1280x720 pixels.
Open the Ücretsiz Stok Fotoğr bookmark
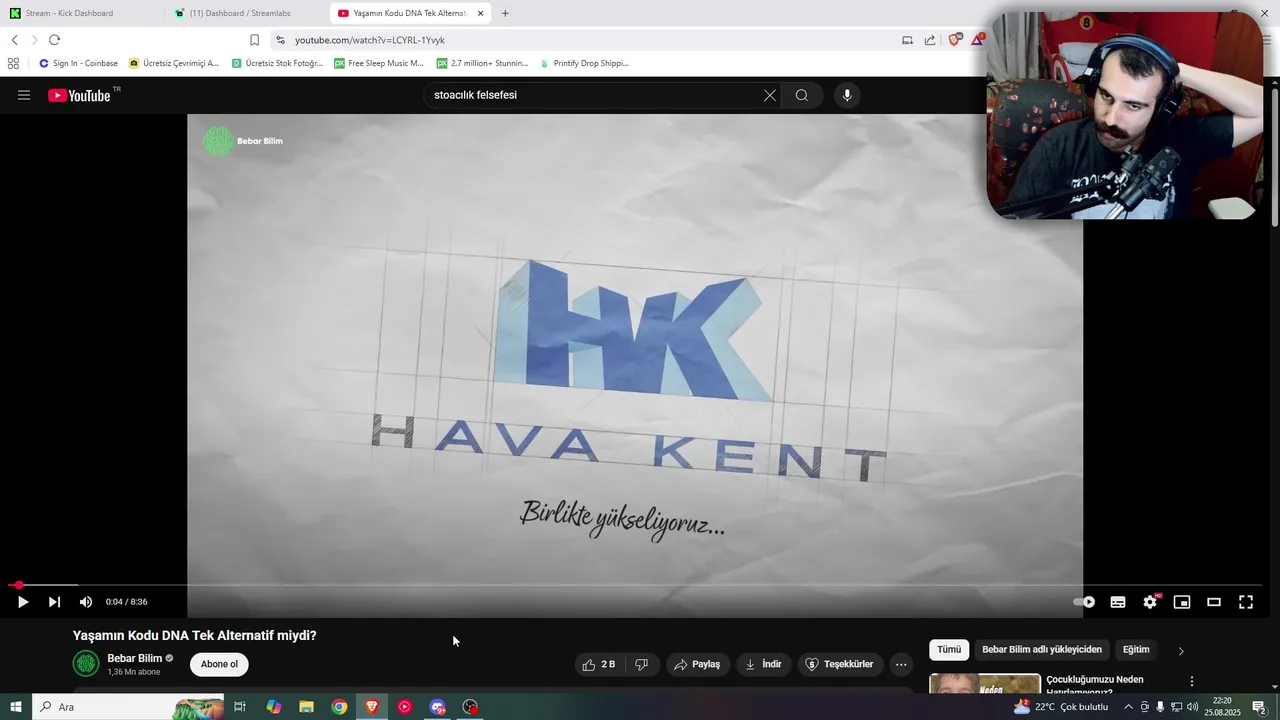click(x=277, y=63)
